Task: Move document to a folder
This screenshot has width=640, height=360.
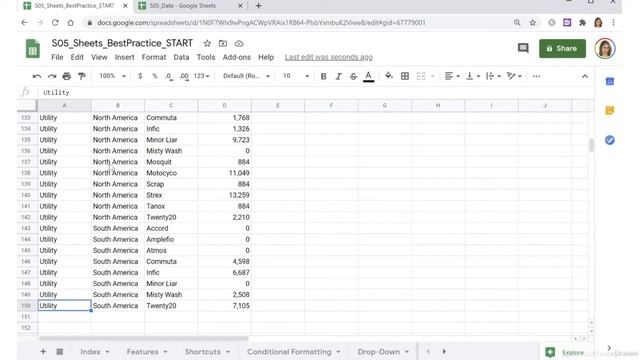Action: tap(223, 43)
